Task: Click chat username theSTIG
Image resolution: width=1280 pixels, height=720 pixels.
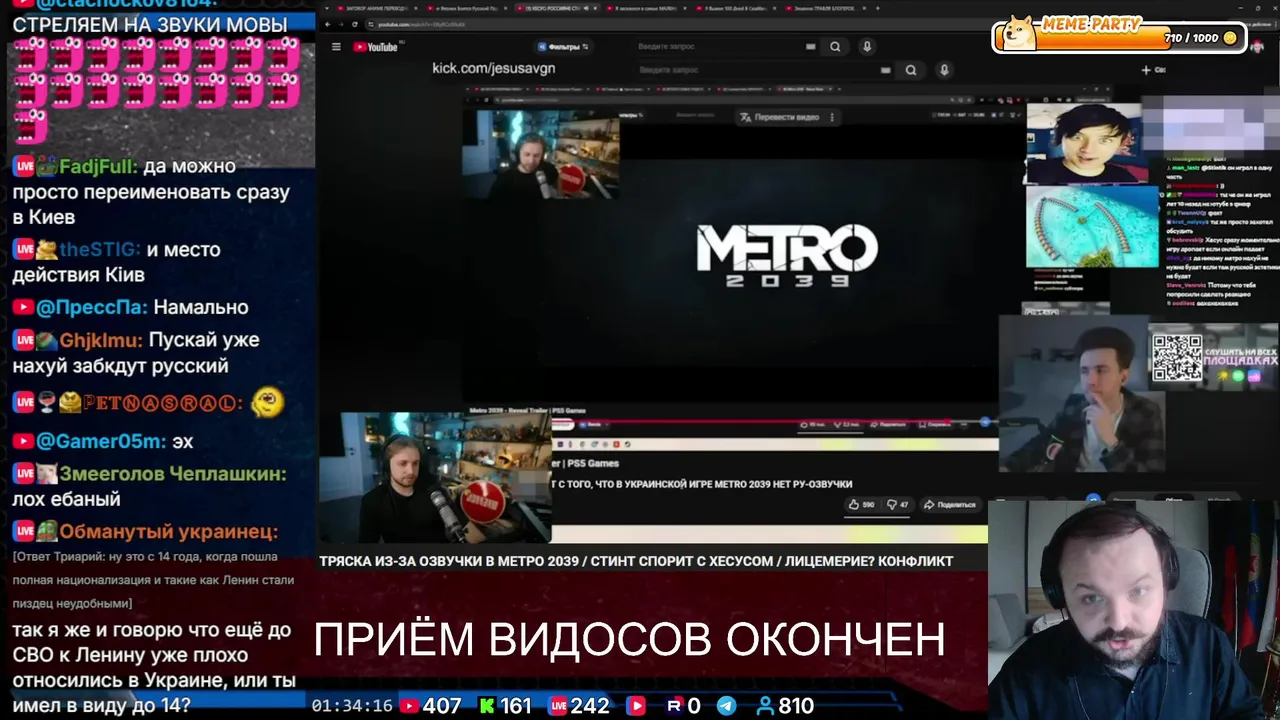Action: pos(99,249)
